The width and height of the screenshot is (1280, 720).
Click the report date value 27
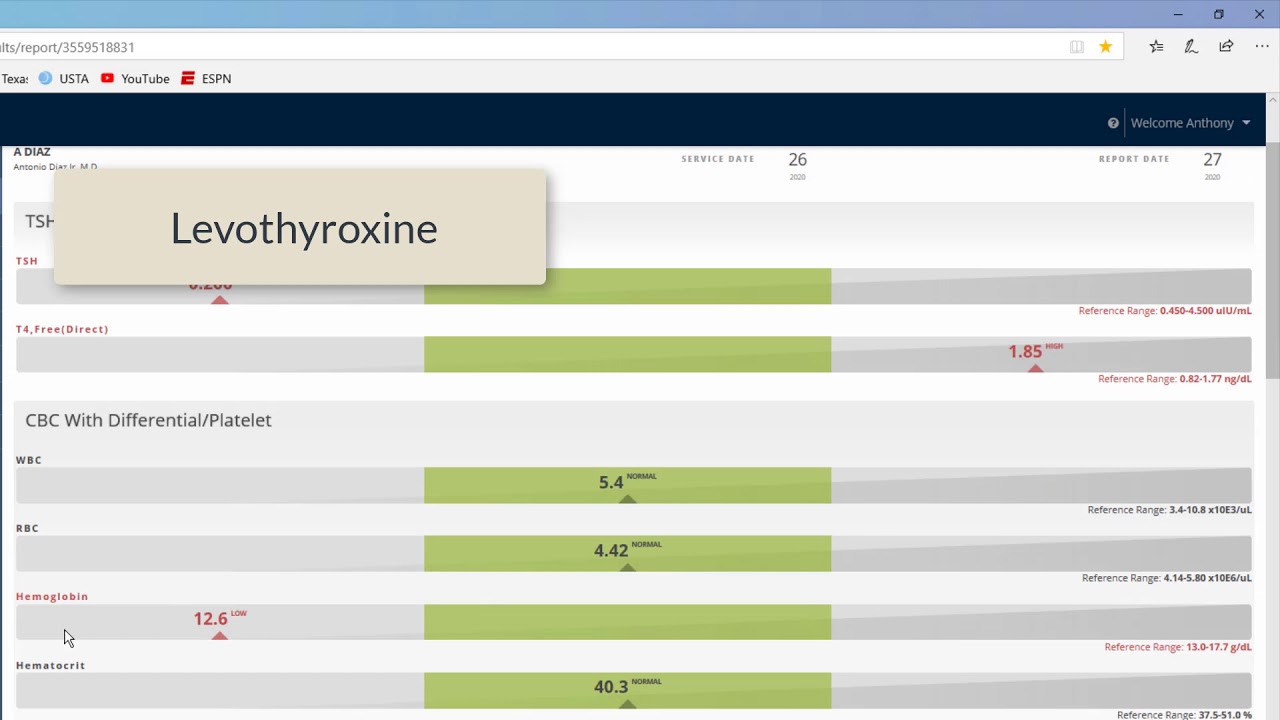[1212, 159]
